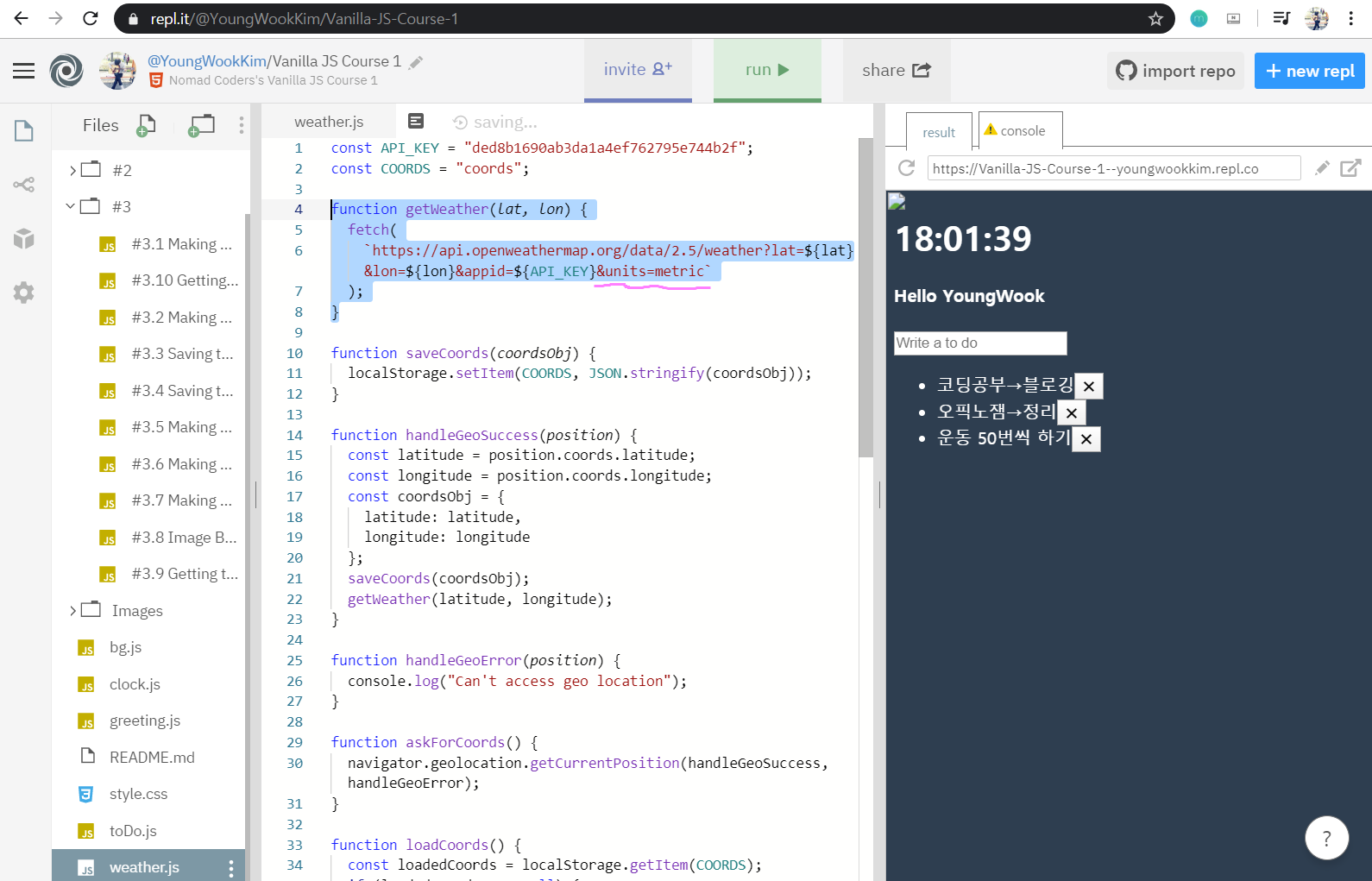Viewport: 1372px width, 881px height.
Task: Click the YoungWookKim user avatar
Action: click(x=118, y=71)
